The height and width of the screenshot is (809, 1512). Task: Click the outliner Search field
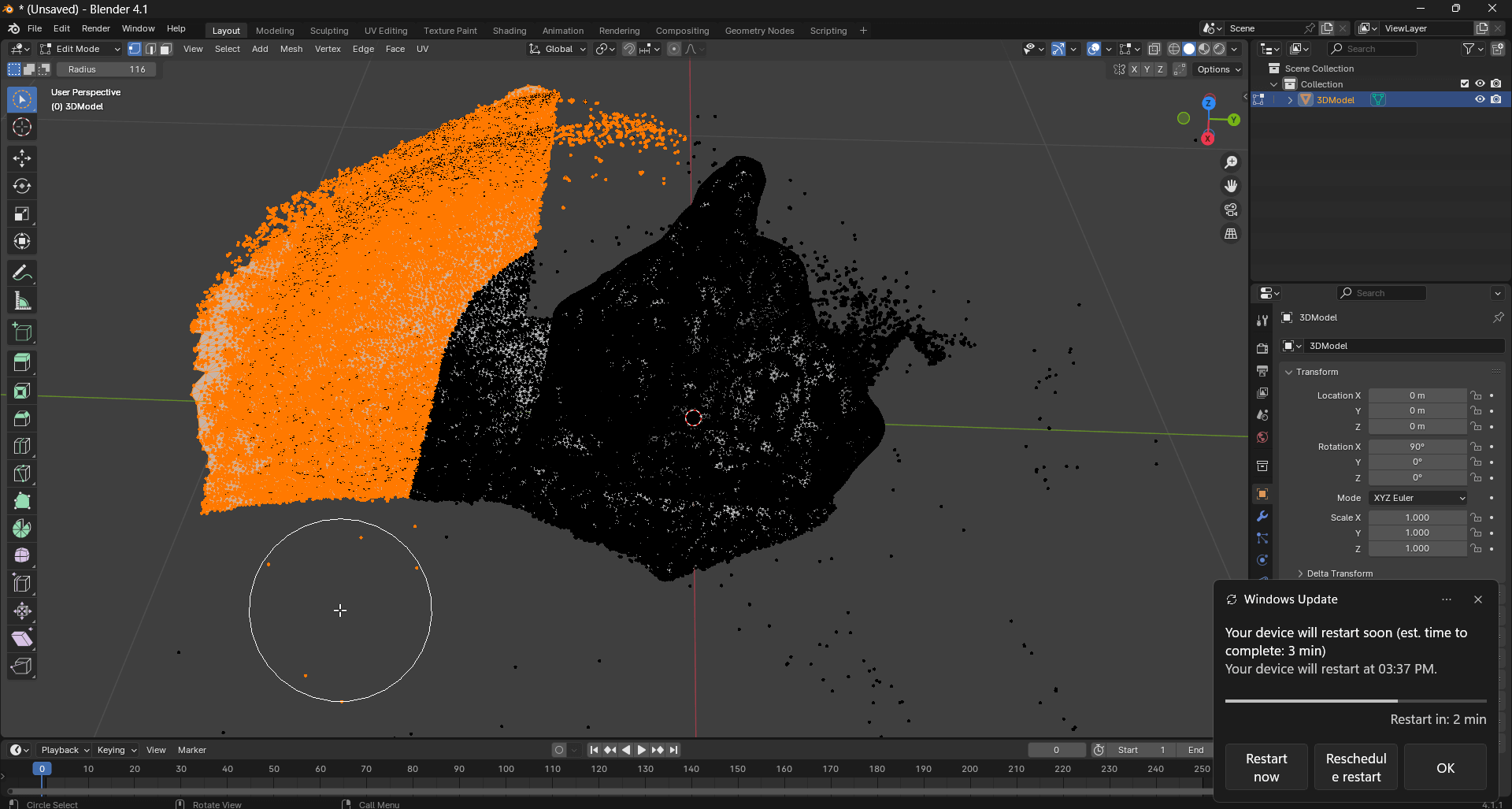pos(1373,49)
